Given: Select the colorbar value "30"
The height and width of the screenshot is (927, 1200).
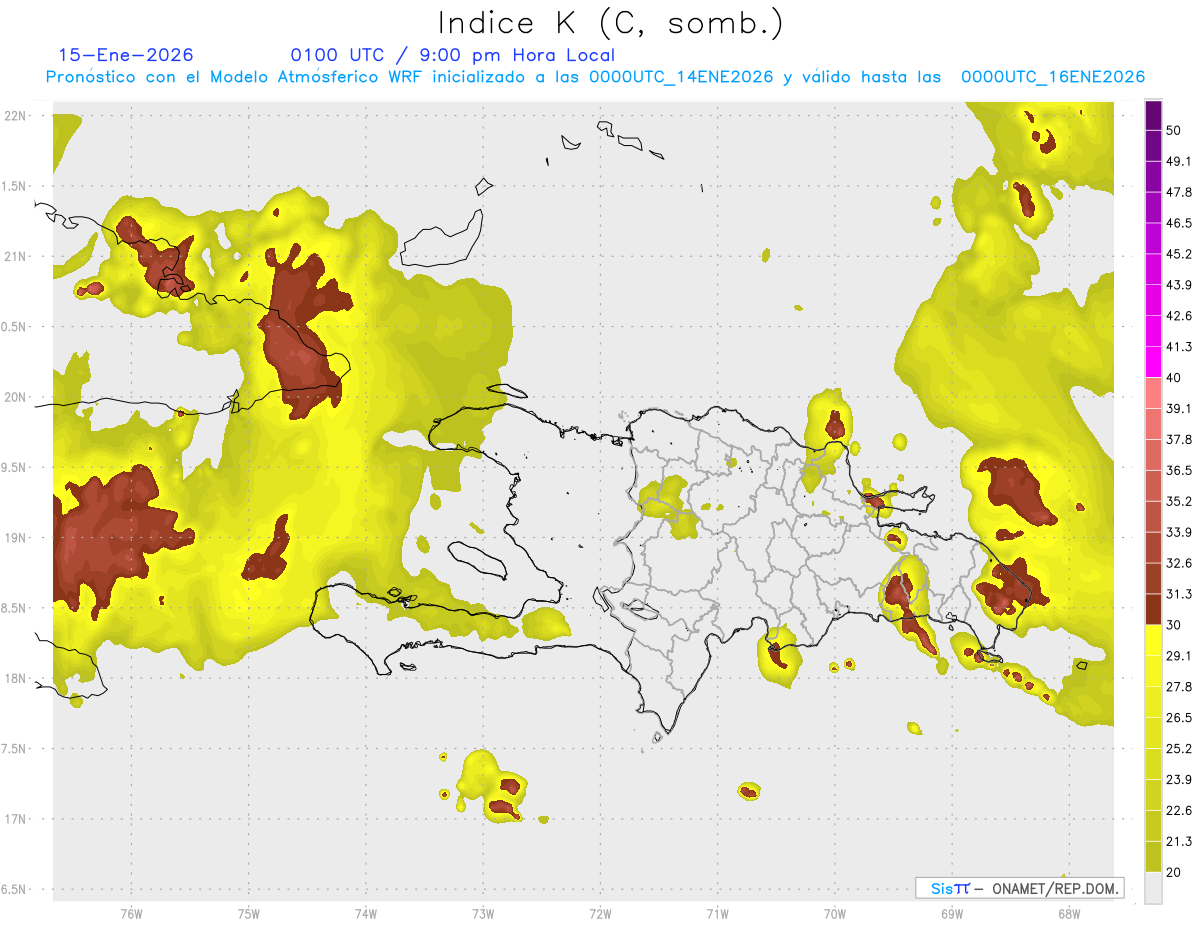Looking at the screenshot, I should [1174, 625].
